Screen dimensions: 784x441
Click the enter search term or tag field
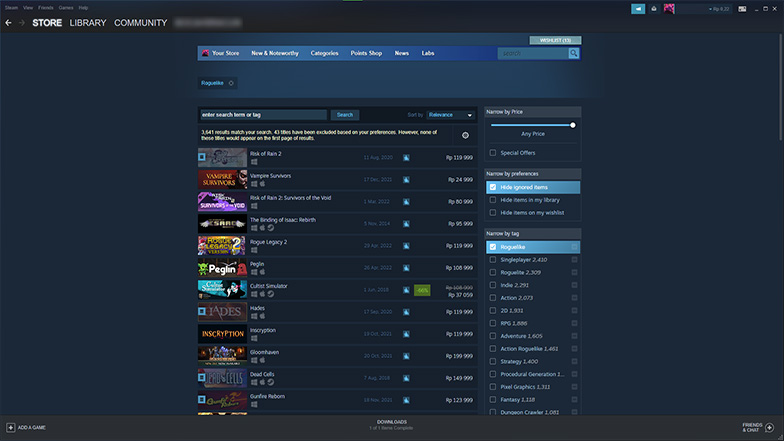pyautogui.click(x=264, y=115)
